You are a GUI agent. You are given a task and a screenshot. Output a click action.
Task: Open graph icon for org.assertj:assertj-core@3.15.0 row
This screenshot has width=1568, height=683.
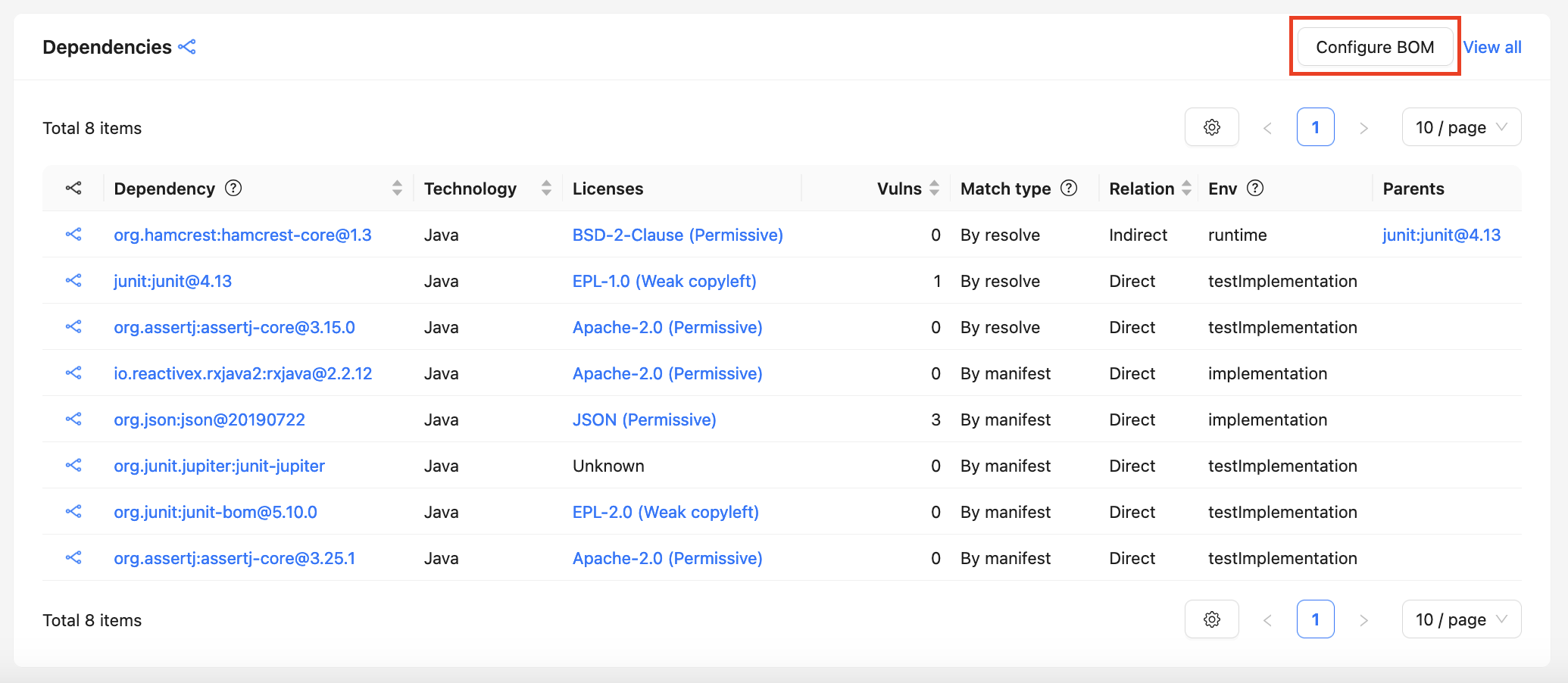tap(73, 327)
